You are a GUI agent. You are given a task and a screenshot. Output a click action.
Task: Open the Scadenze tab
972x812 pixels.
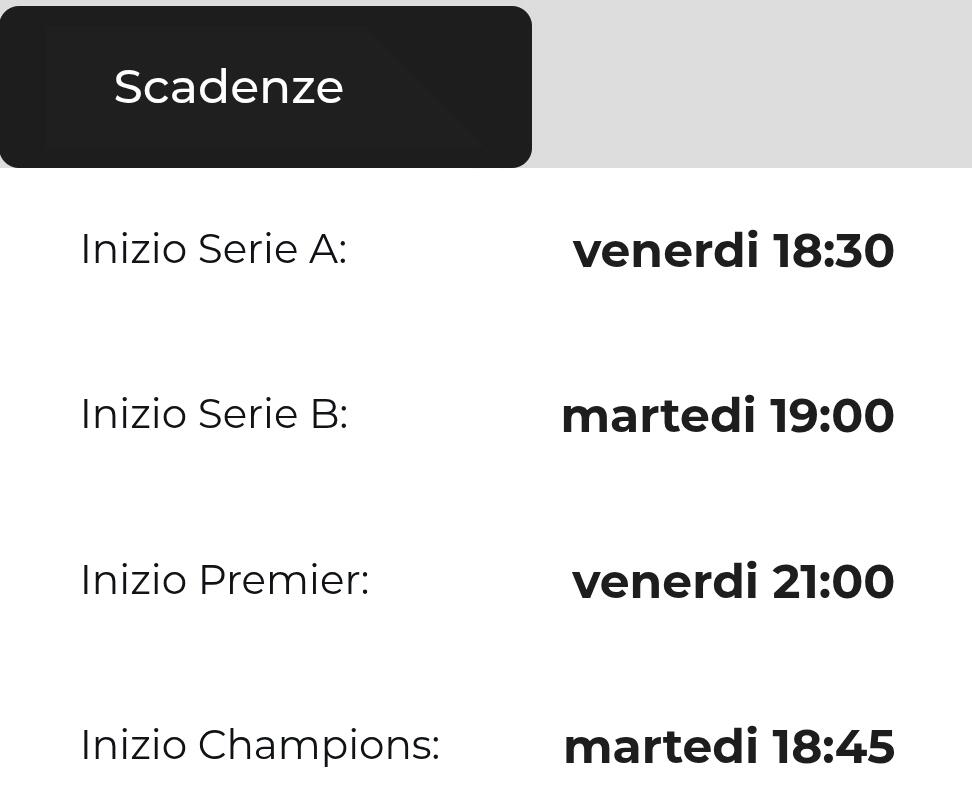[x=229, y=87]
